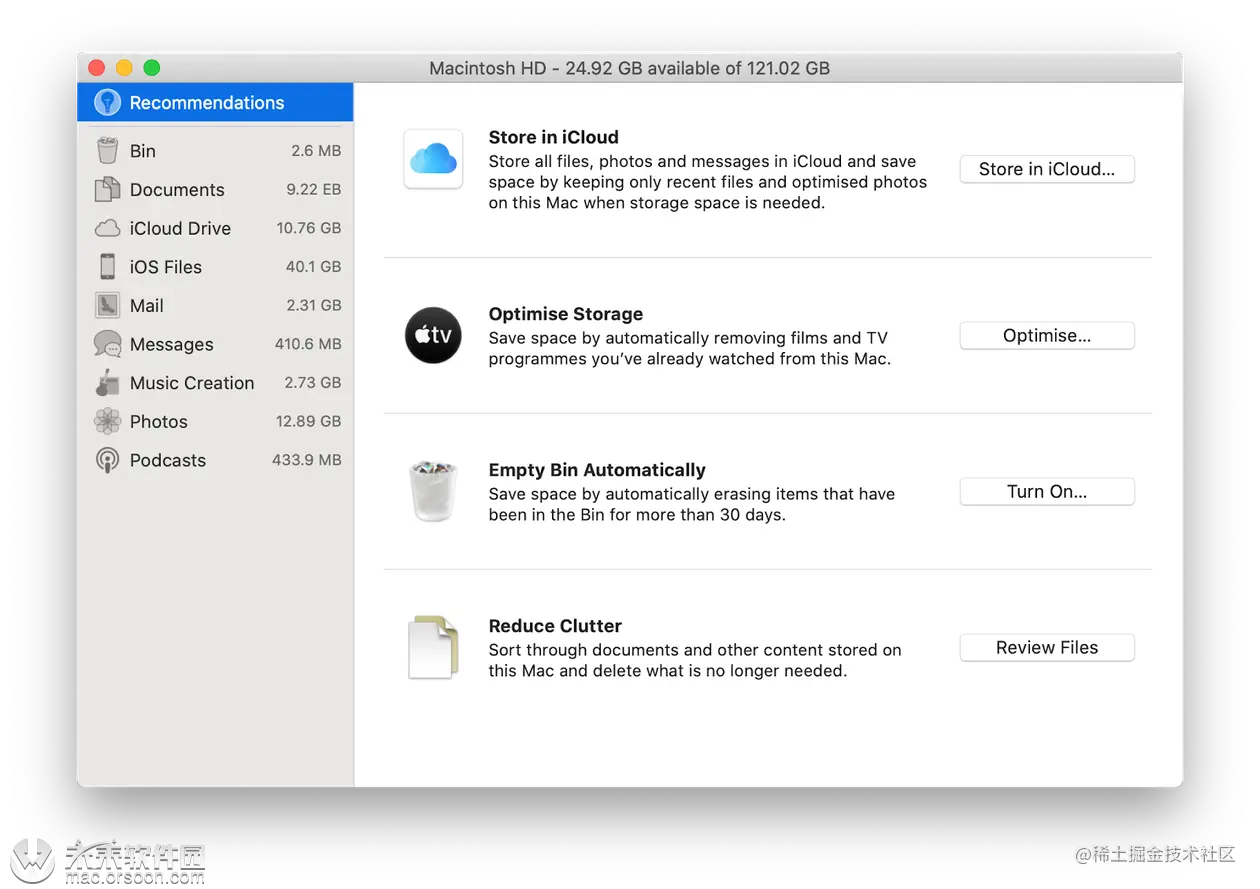
Task: Click the Optimise... button
Action: 1047,335
